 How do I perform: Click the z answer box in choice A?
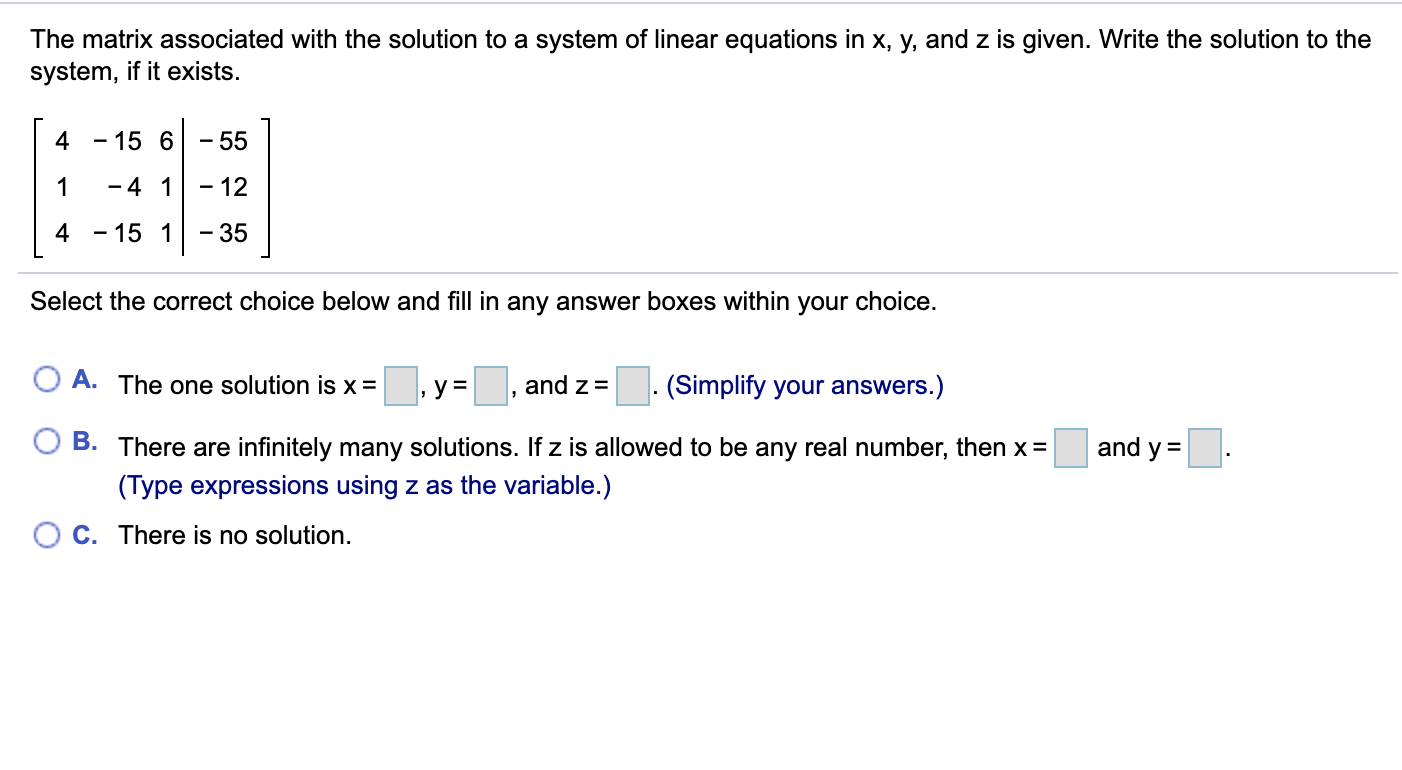pos(631,384)
